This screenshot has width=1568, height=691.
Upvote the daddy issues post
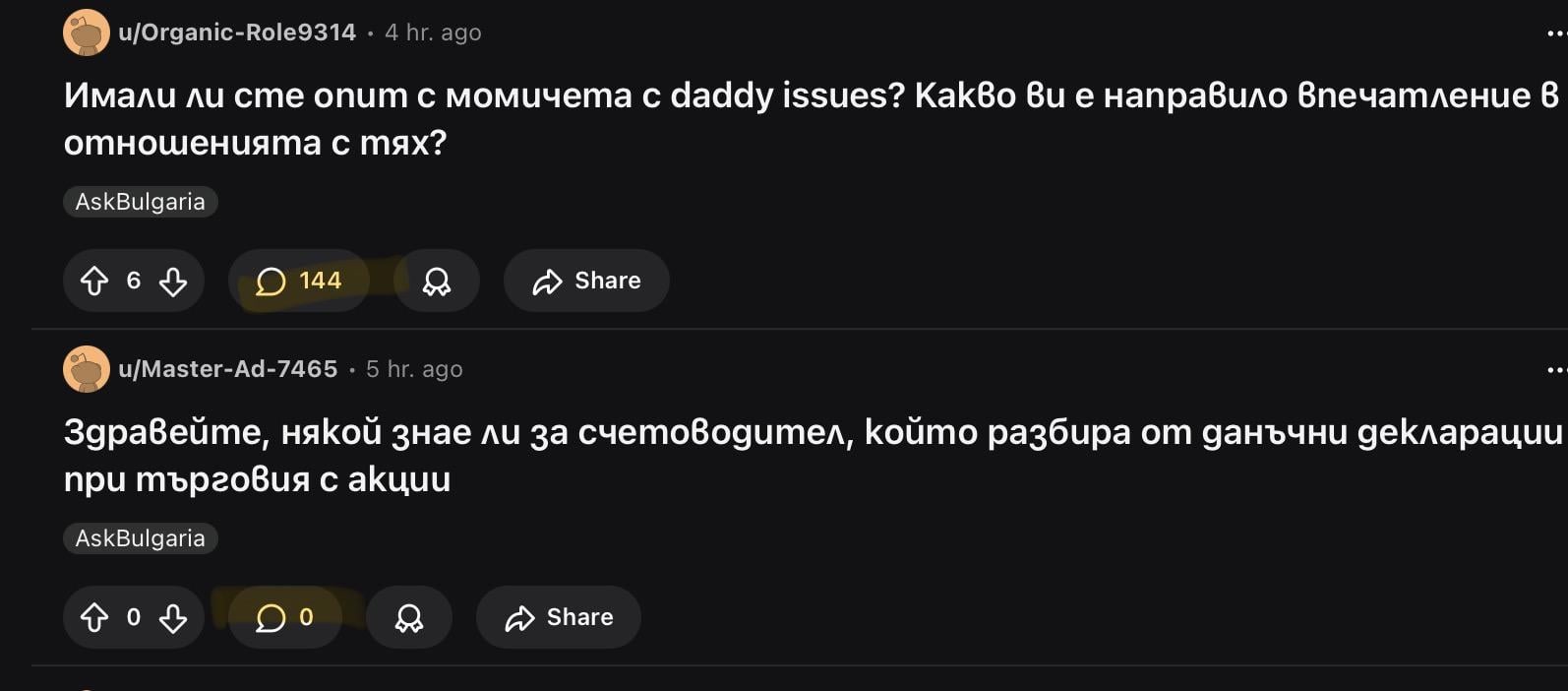94,282
